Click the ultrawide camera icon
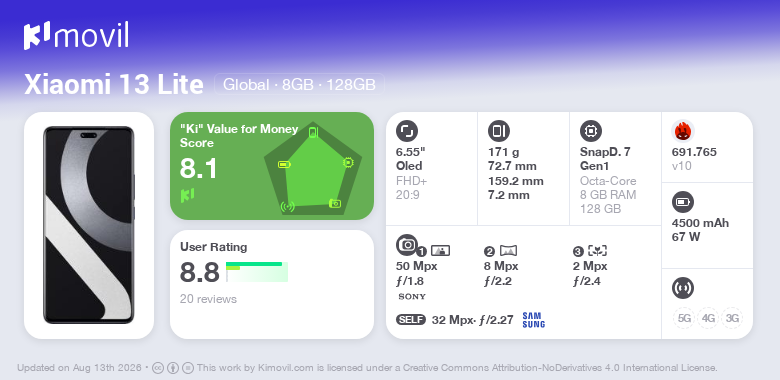The image size is (780, 380). coord(508,251)
